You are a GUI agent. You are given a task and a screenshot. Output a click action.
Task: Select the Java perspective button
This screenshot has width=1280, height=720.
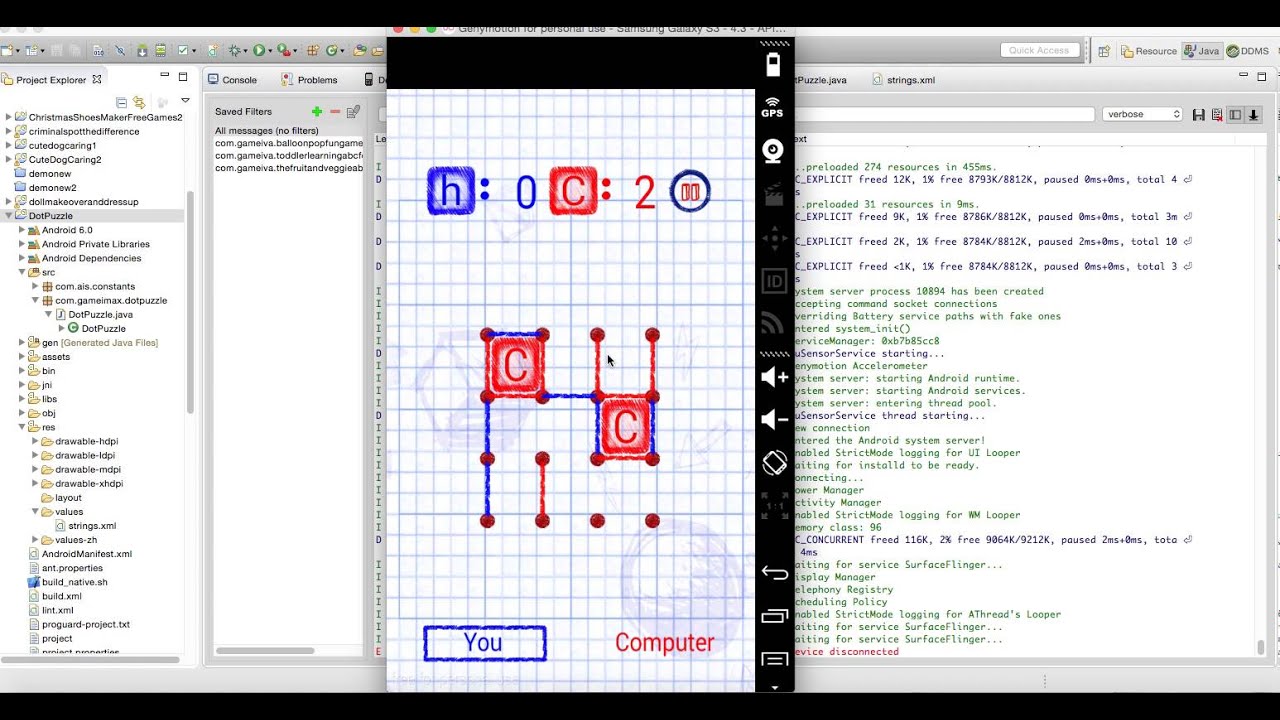pyautogui.click(x=1203, y=51)
